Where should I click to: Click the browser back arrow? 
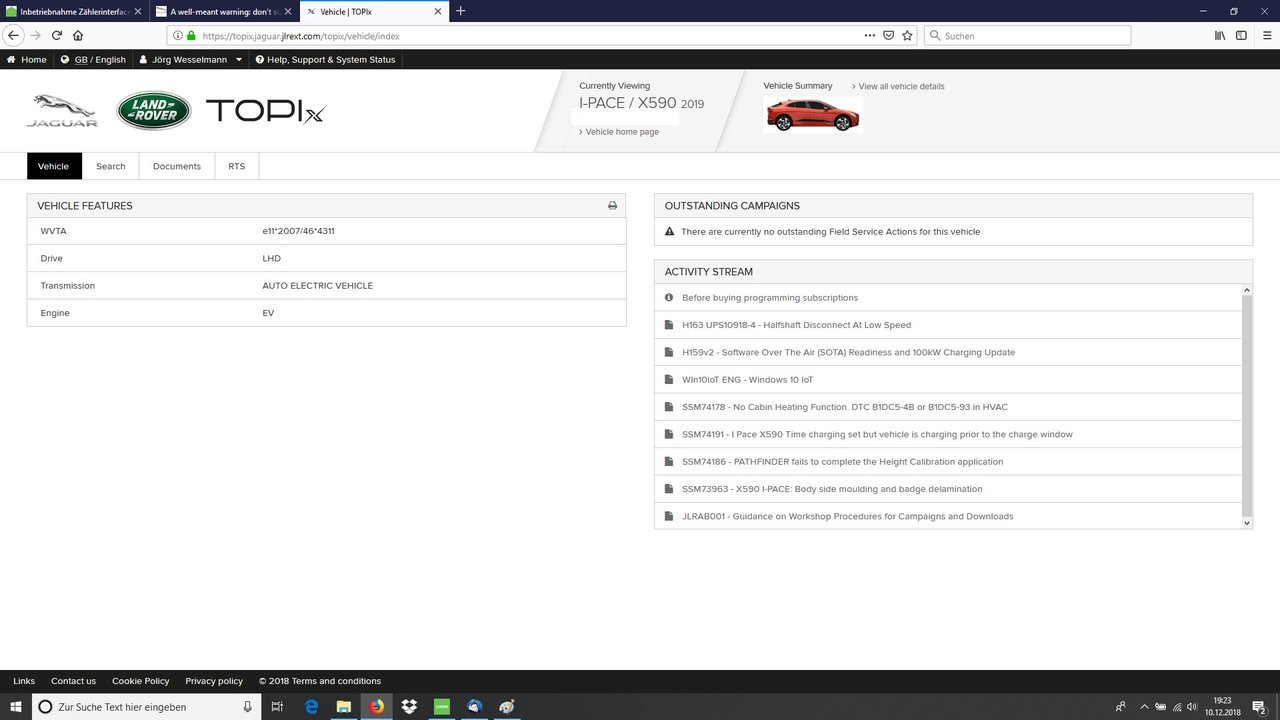click(x=13, y=35)
